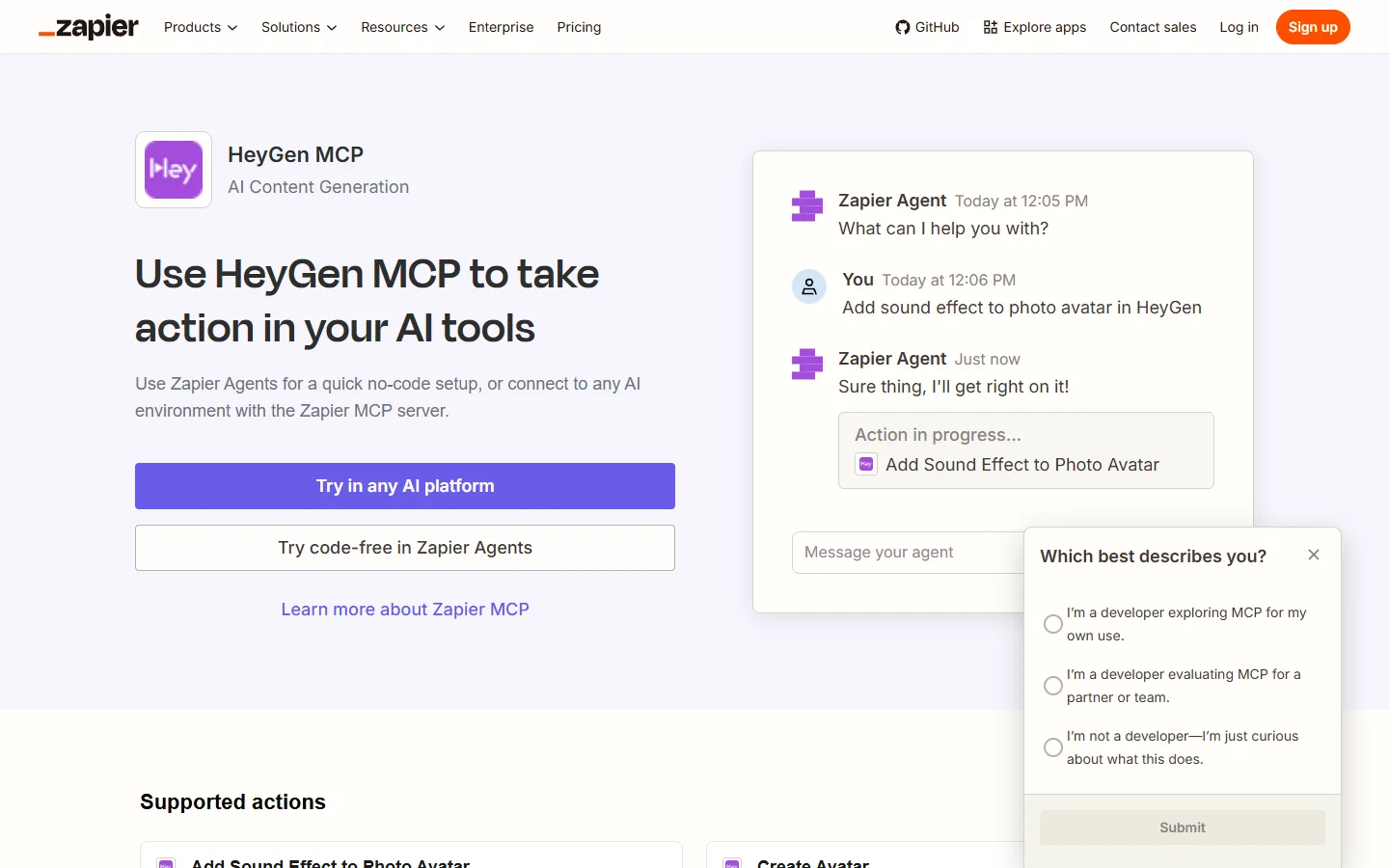Expand the Solutions menu
The width and height of the screenshot is (1389, 868).
tap(299, 27)
